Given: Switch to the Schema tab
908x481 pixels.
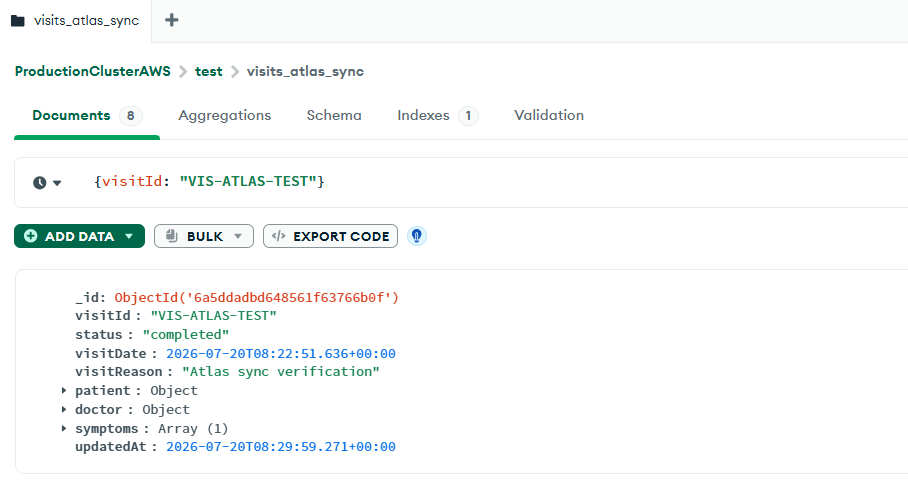Looking at the screenshot, I should click(x=334, y=115).
